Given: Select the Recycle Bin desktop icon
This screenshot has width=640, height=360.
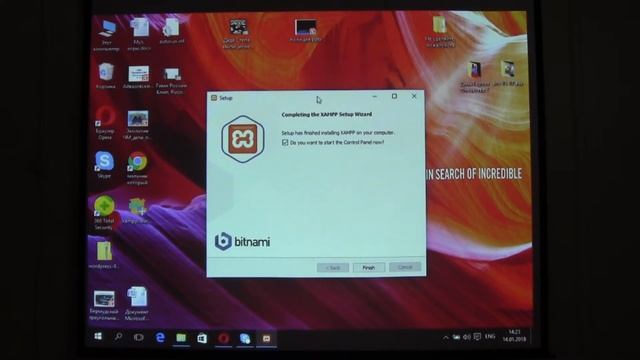Looking at the screenshot, I should point(106,76).
